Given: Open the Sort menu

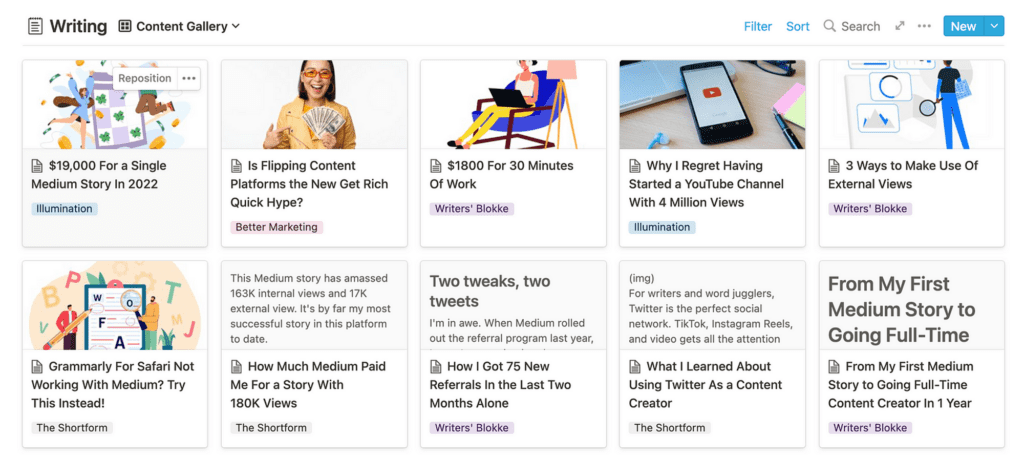Looking at the screenshot, I should point(797,26).
